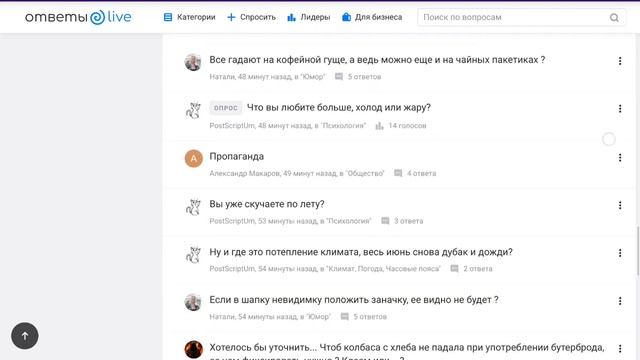Click avatar next to кофейной гуще question
The height and width of the screenshot is (360, 640).
click(x=193, y=62)
